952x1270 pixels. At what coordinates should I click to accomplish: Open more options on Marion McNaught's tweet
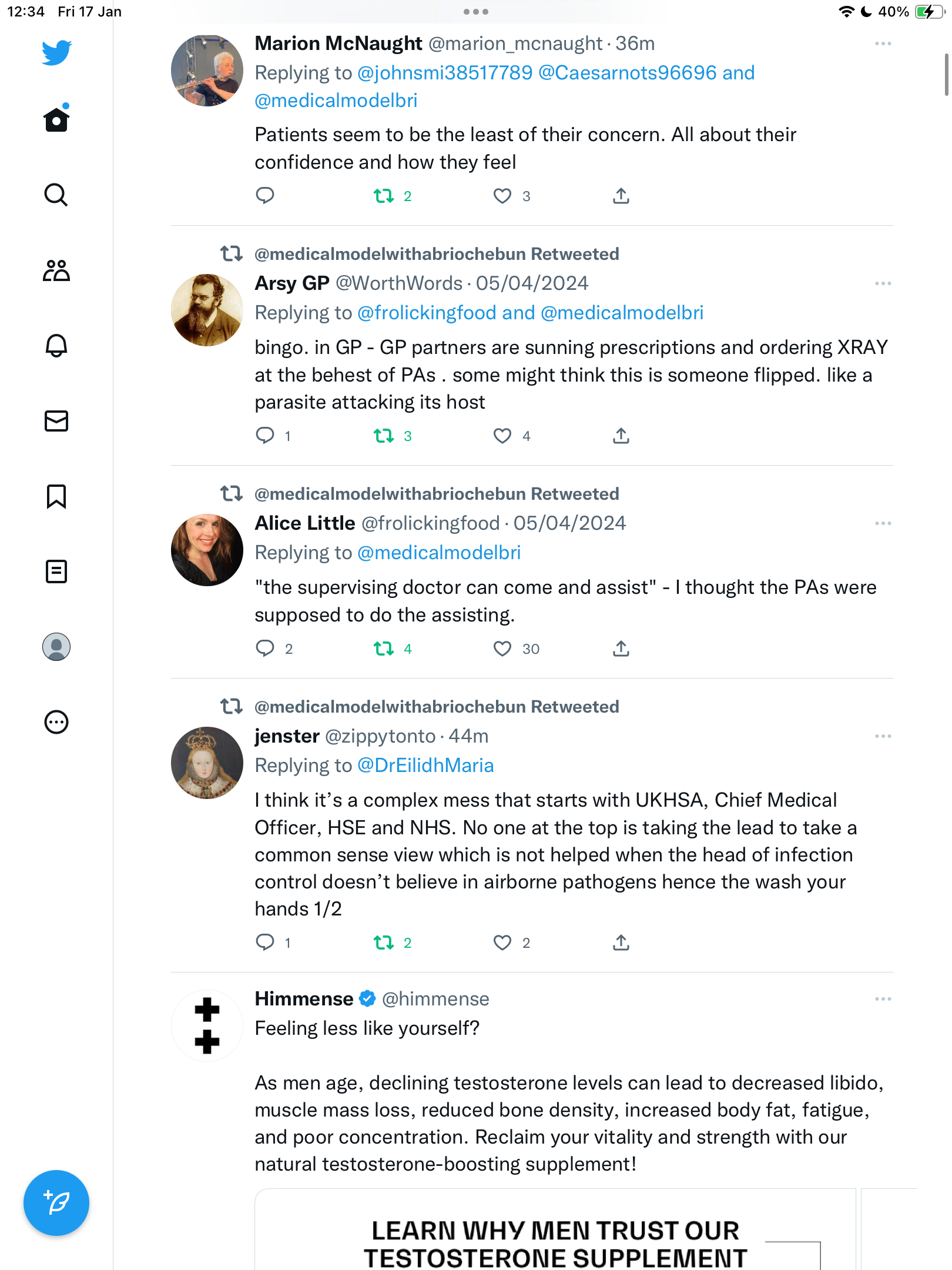pos(883,44)
